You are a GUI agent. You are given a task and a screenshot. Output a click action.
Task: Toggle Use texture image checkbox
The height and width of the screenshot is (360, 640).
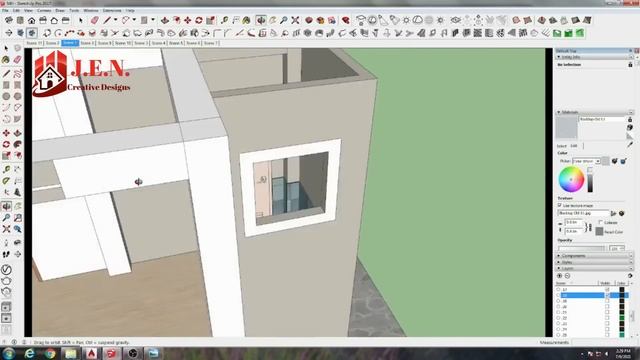click(x=560, y=205)
